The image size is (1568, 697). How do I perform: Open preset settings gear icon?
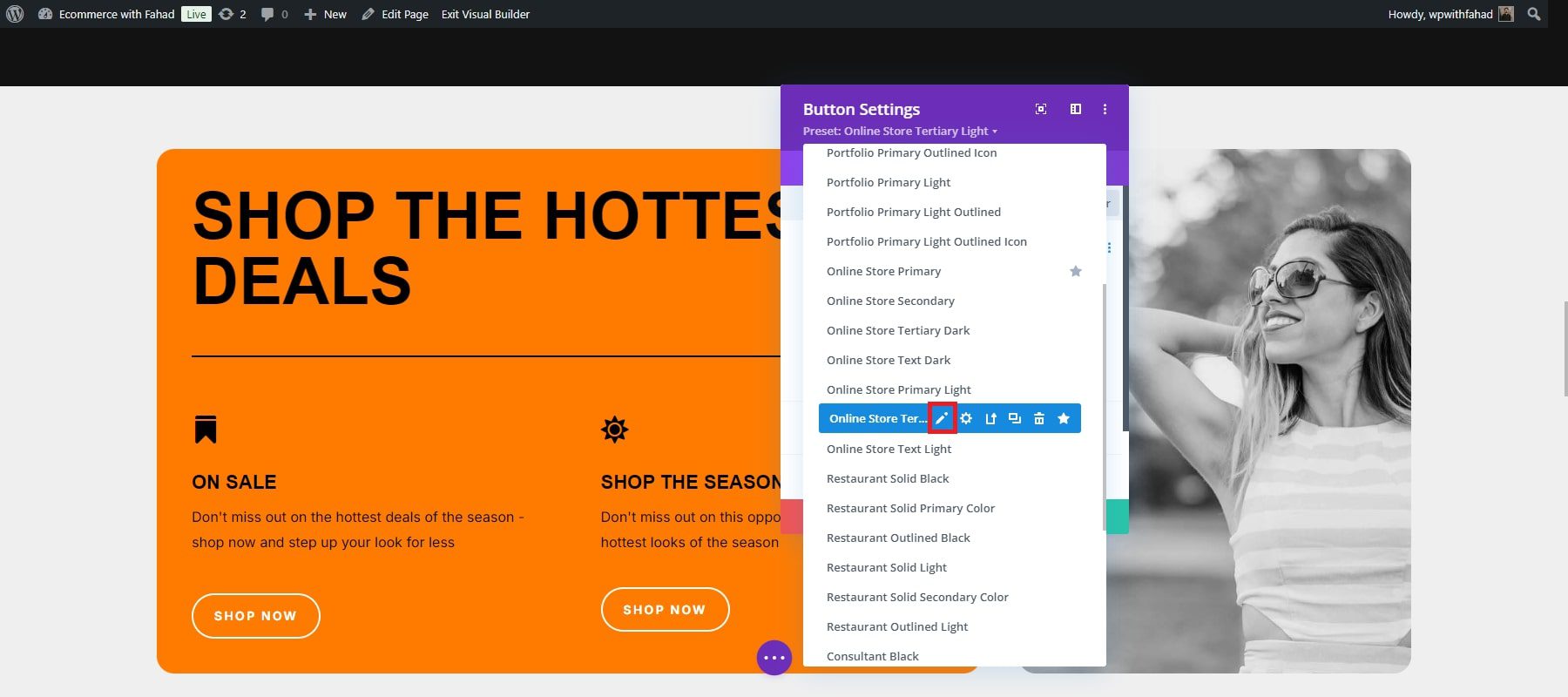click(x=966, y=418)
